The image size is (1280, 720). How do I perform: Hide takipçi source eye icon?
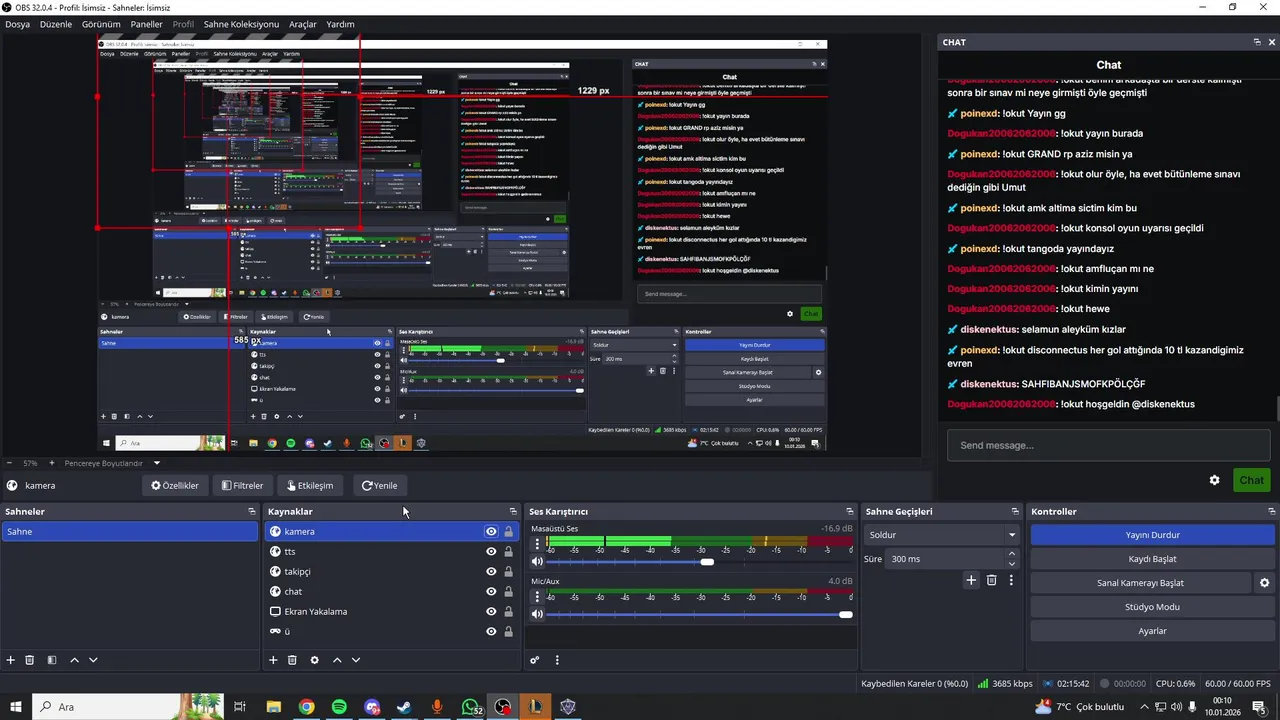click(x=491, y=572)
